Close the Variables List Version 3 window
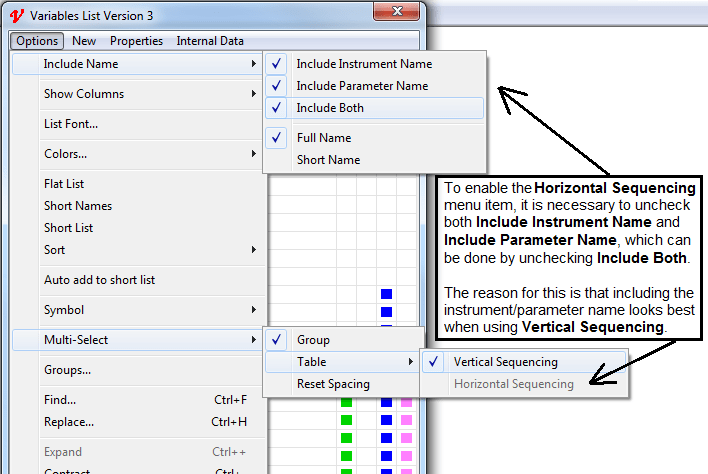Image resolution: width=708 pixels, height=474 pixels. pos(396,11)
